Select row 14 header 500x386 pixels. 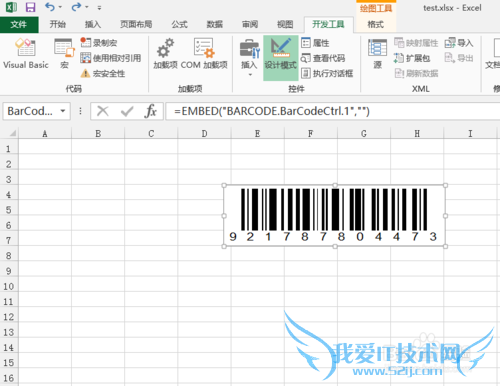click(9, 348)
